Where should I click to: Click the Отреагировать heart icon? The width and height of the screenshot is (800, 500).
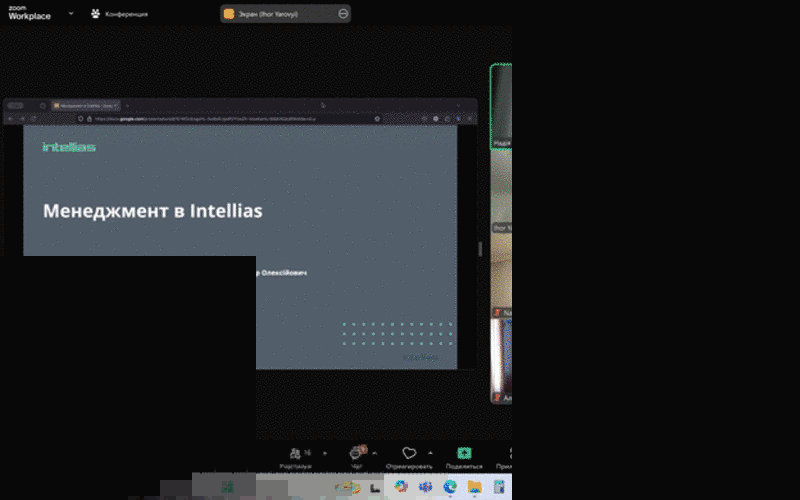tap(409, 454)
